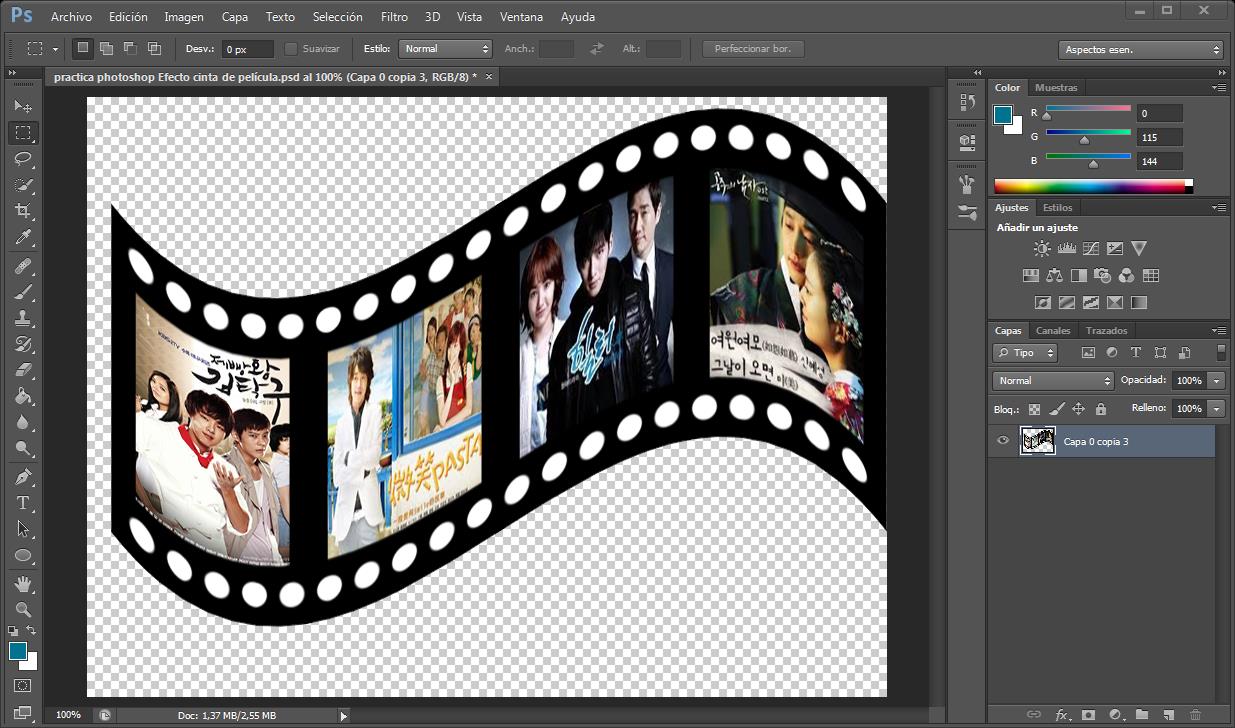Expand the Relleno slider arrow

tap(1216, 409)
